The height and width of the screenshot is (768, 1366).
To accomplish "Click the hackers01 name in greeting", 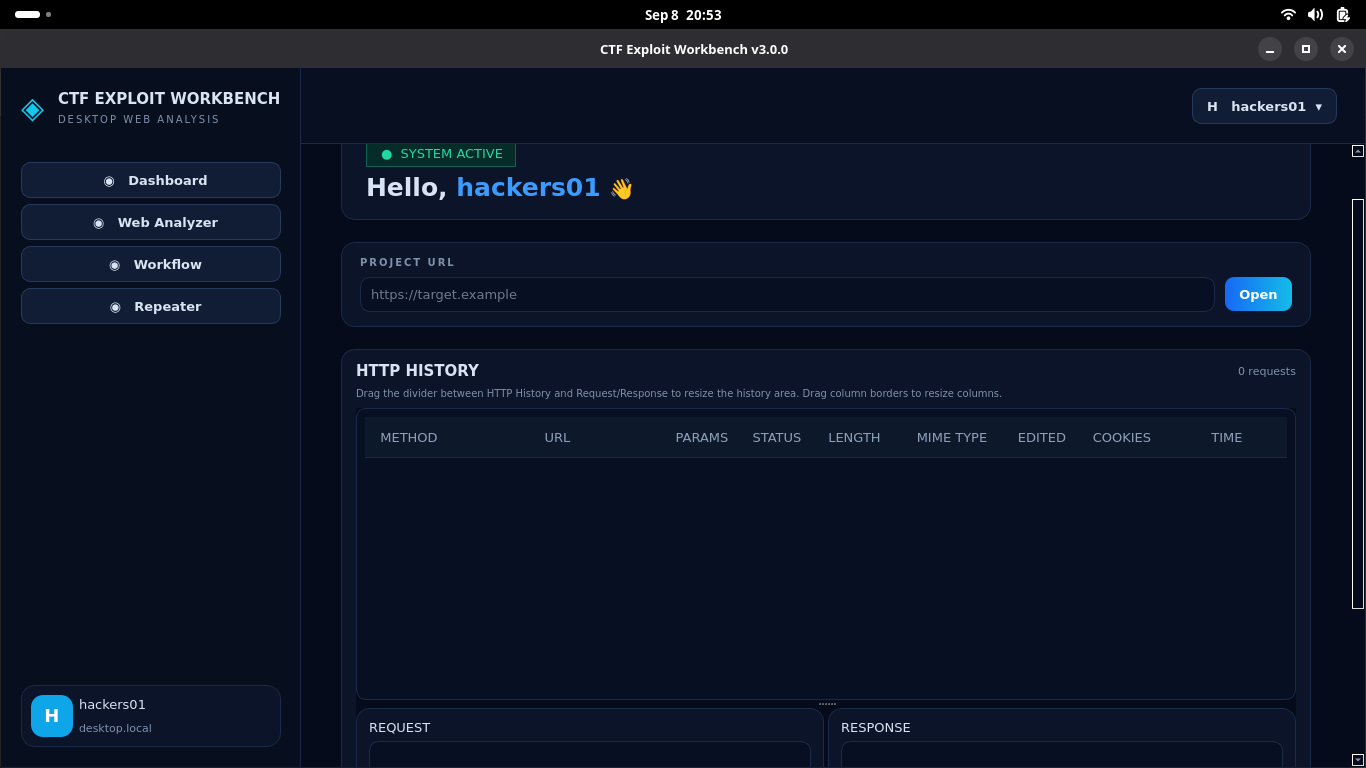I will (x=528, y=187).
